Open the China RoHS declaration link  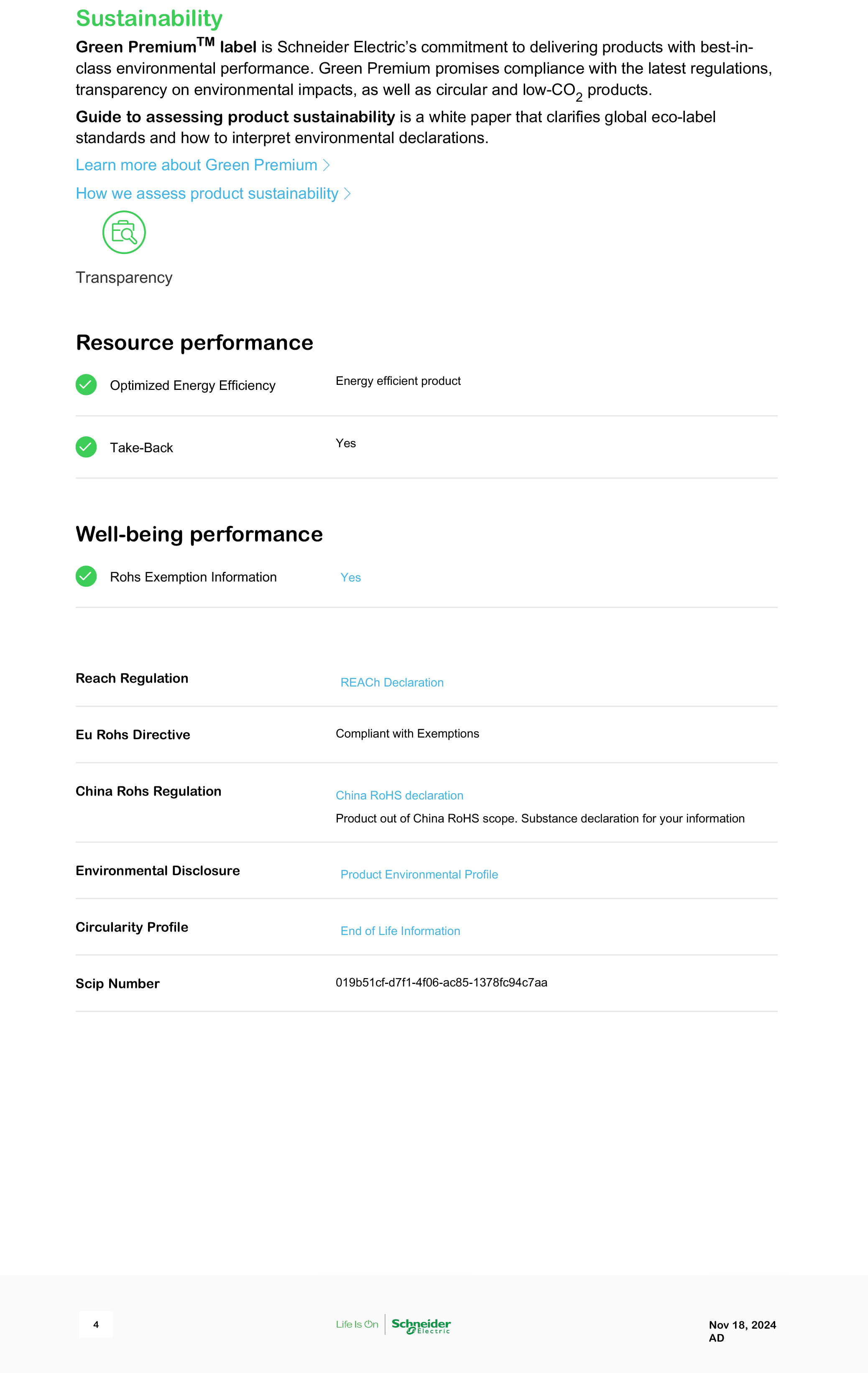[x=399, y=795]
